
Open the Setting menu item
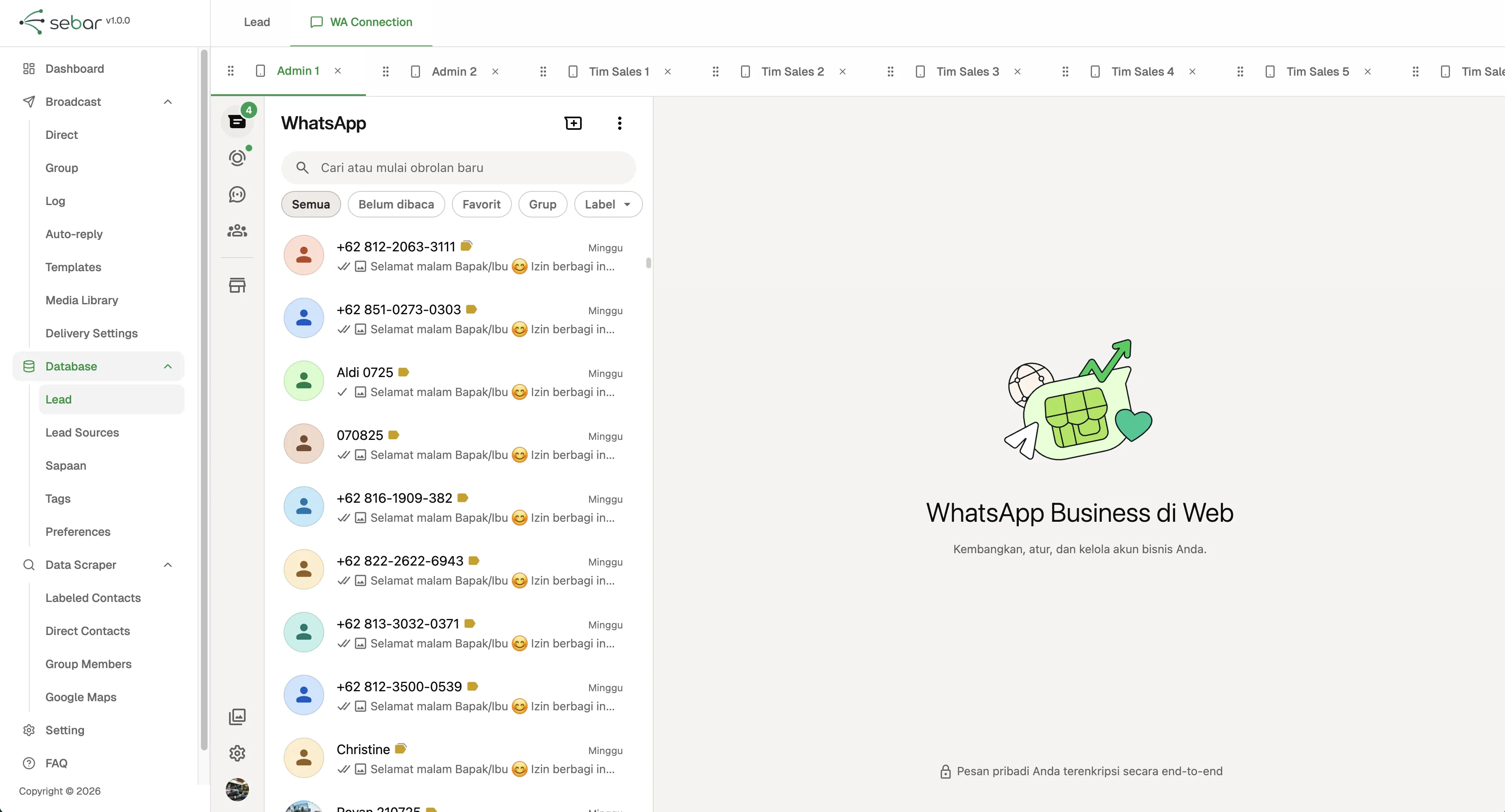tap(65, 730)
